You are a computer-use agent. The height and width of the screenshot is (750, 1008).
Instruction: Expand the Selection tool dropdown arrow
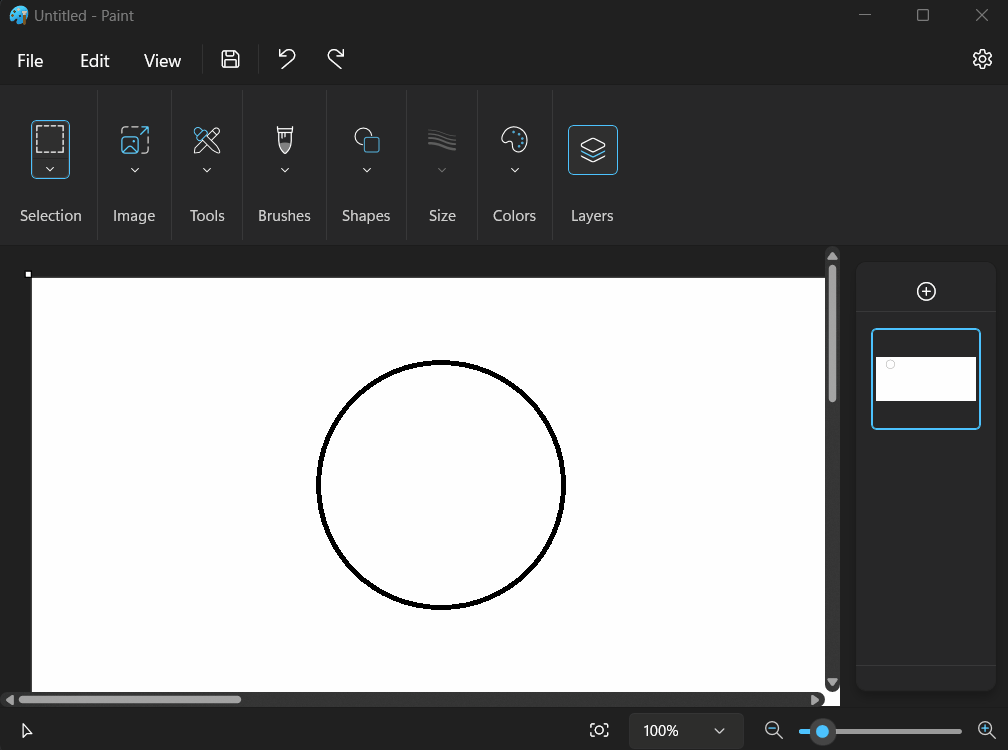[x=50, y=170]
